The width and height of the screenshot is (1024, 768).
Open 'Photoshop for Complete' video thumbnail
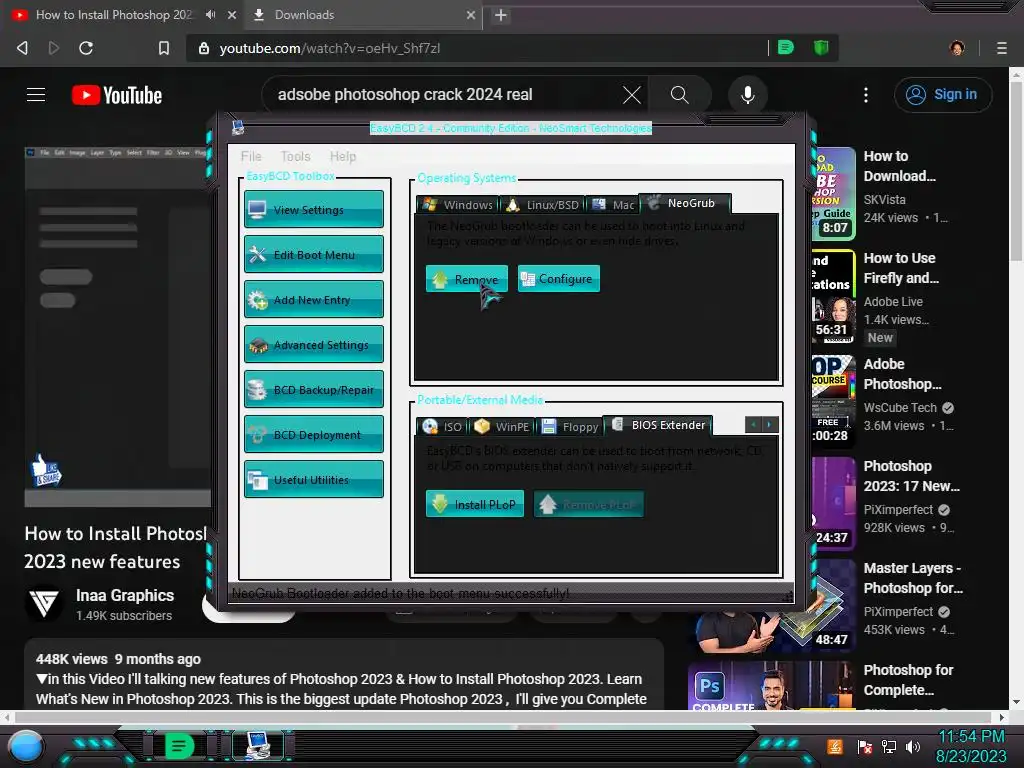[x=771, y=686]
